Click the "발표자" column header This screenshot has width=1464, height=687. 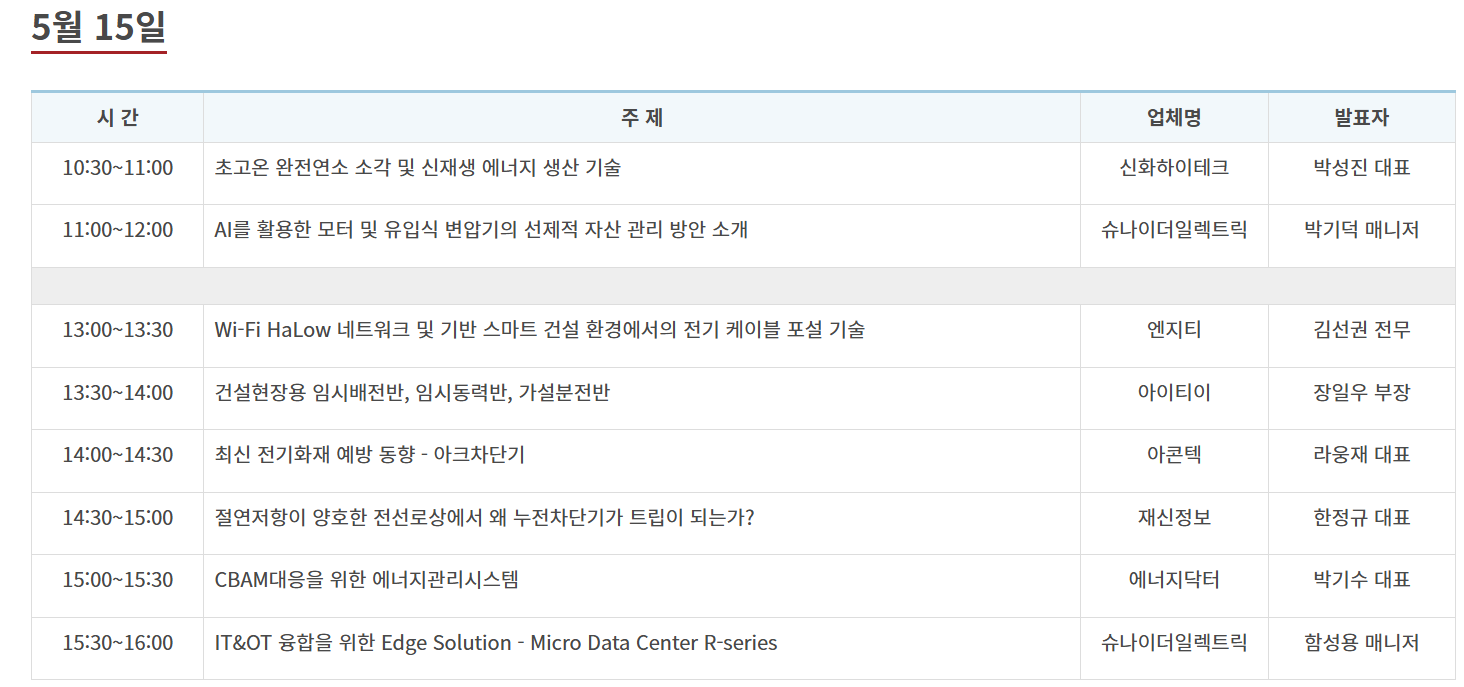tap(1361, 118)
